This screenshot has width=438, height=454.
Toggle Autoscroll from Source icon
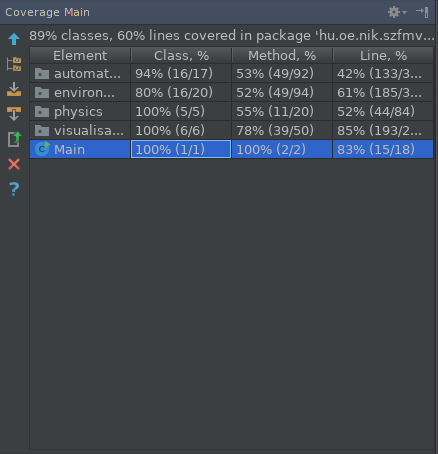tap(14, 114)
